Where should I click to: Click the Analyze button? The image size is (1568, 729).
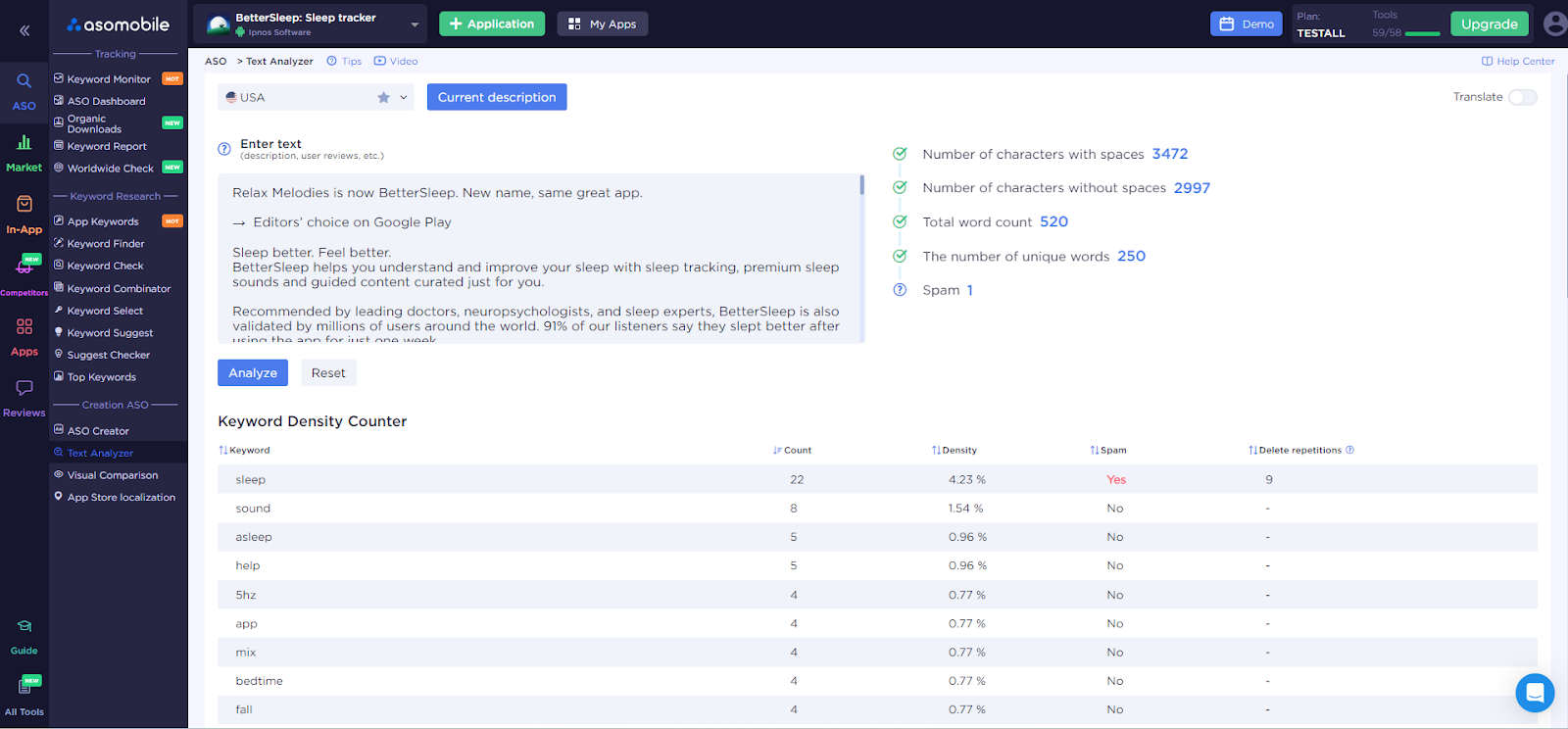coord(253,372)
